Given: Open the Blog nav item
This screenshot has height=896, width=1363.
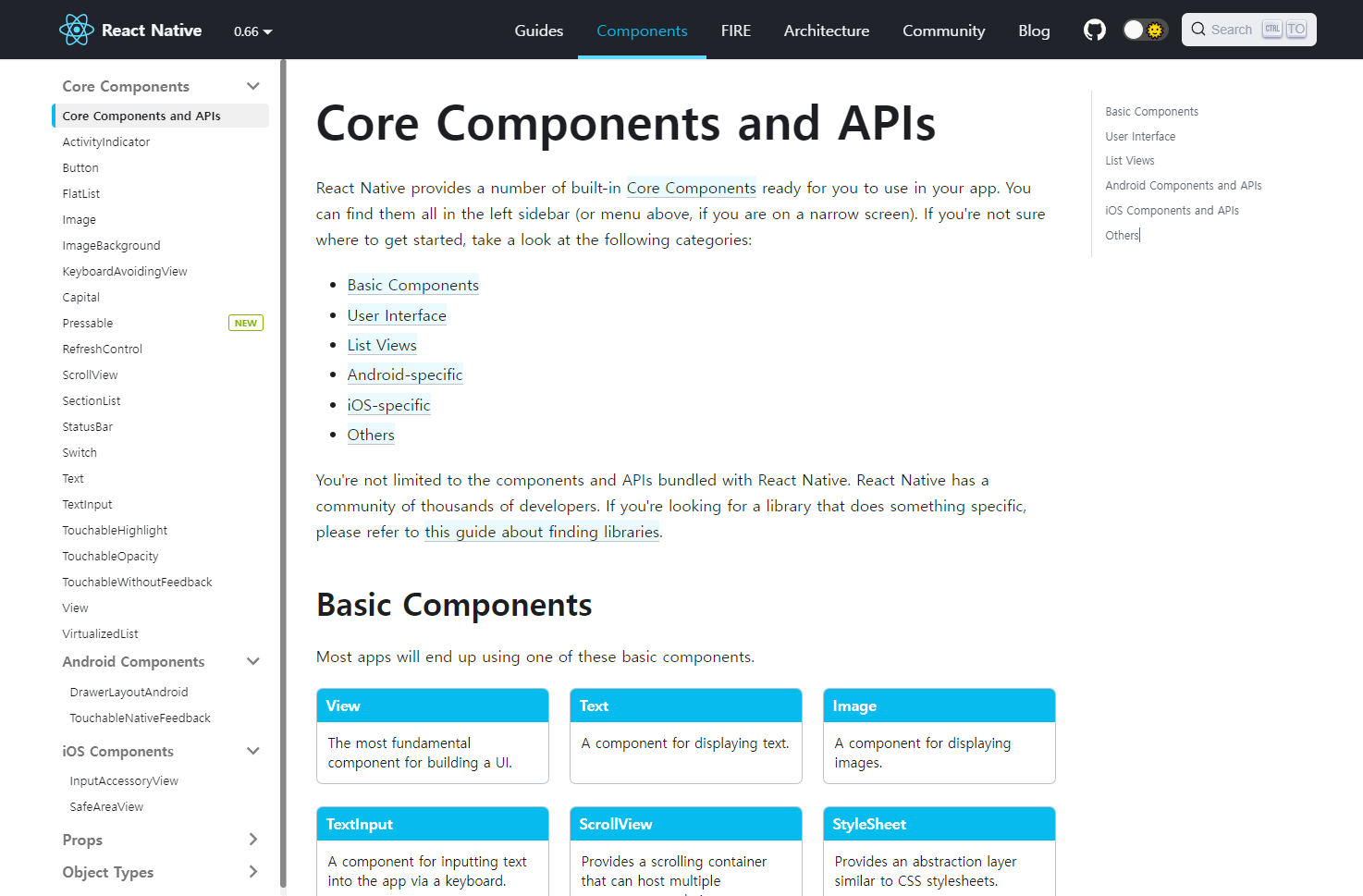Looking at the screenshot, I should pos(1034,31).
